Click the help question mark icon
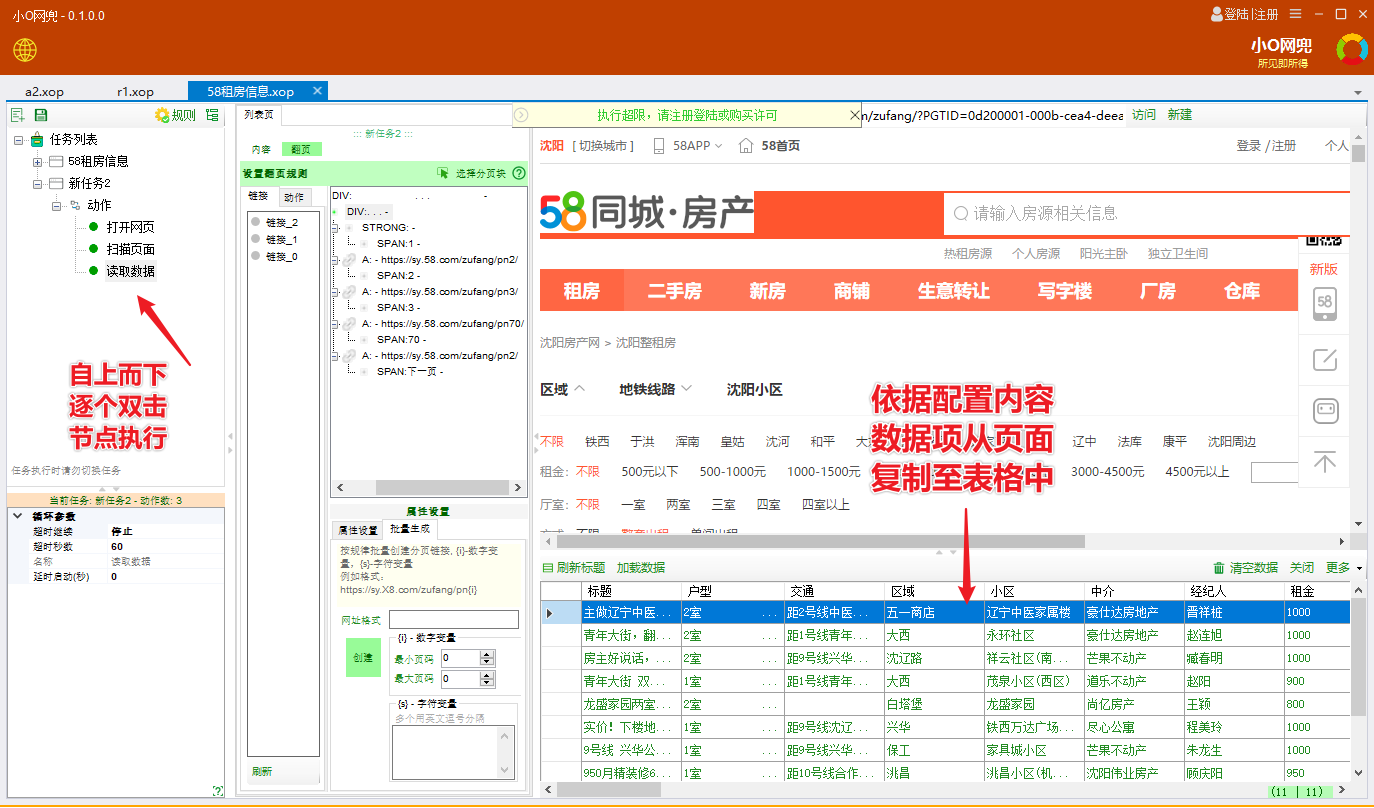Viewport: 1374px width, 808px height. pyautogui.click(x=519, y=173)
